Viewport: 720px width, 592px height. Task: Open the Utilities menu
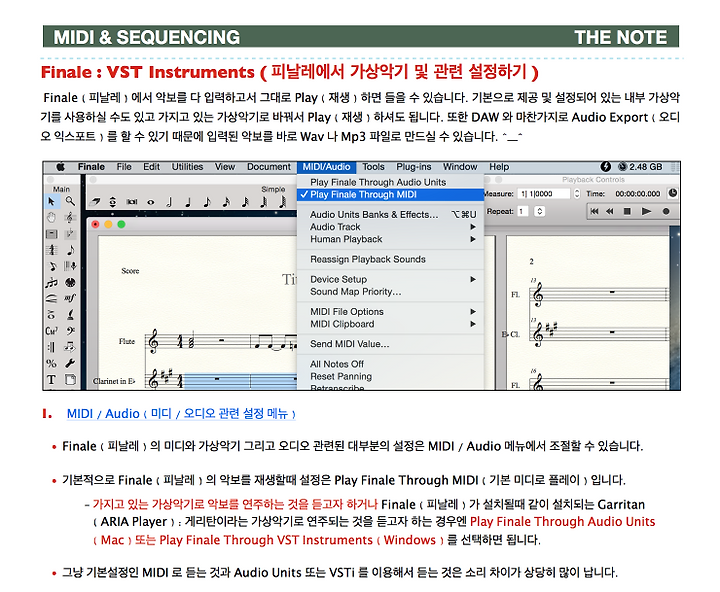click(187, 167)
